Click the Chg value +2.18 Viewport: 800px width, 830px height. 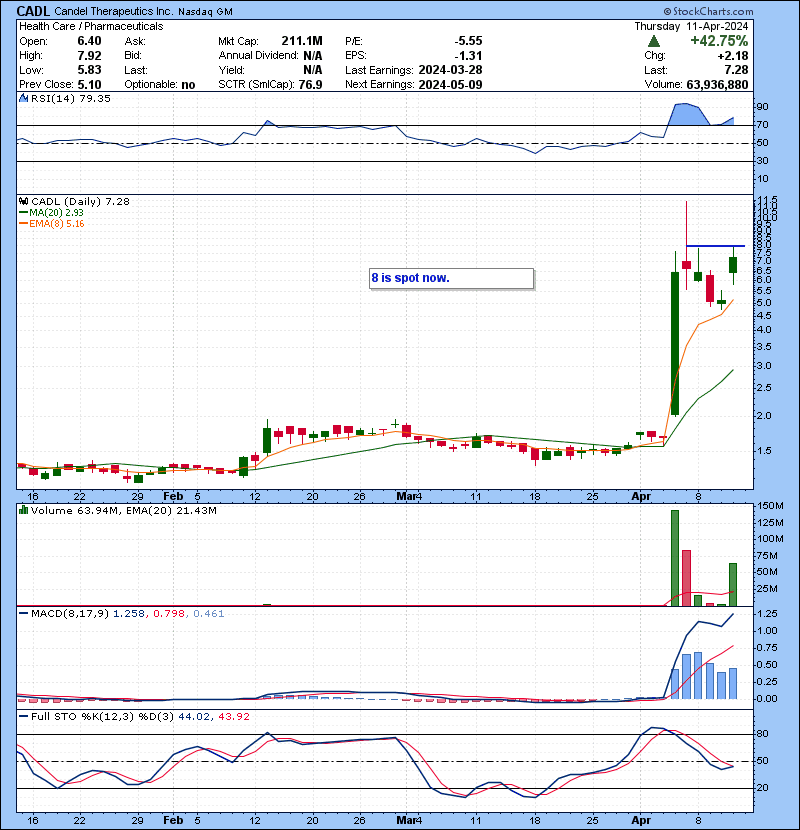[733, 56]
